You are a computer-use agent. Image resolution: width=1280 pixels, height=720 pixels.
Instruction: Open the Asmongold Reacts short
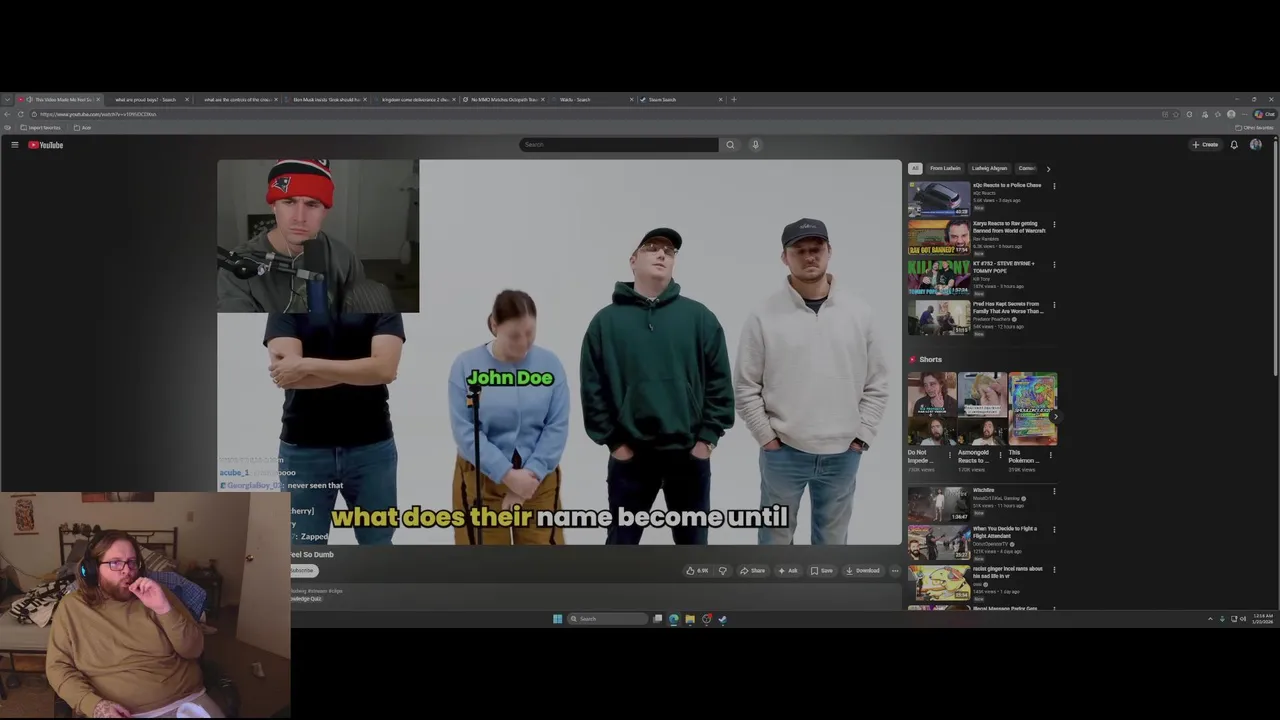(x=982, y=409)
